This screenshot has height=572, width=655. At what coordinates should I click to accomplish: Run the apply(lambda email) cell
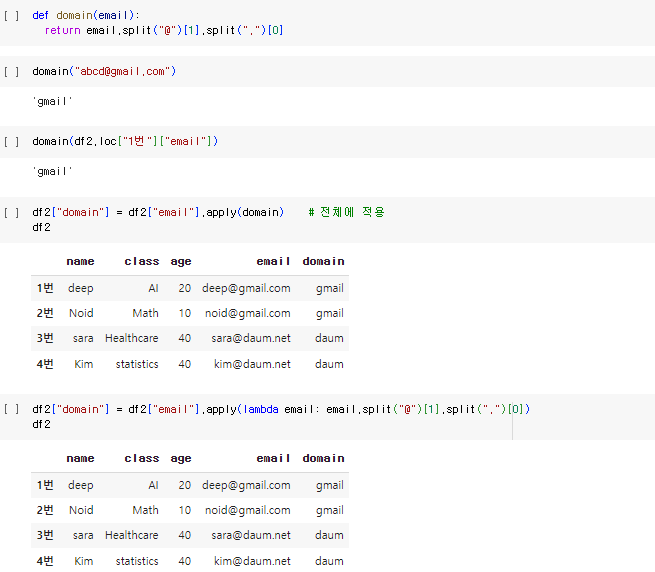[11, 409]
